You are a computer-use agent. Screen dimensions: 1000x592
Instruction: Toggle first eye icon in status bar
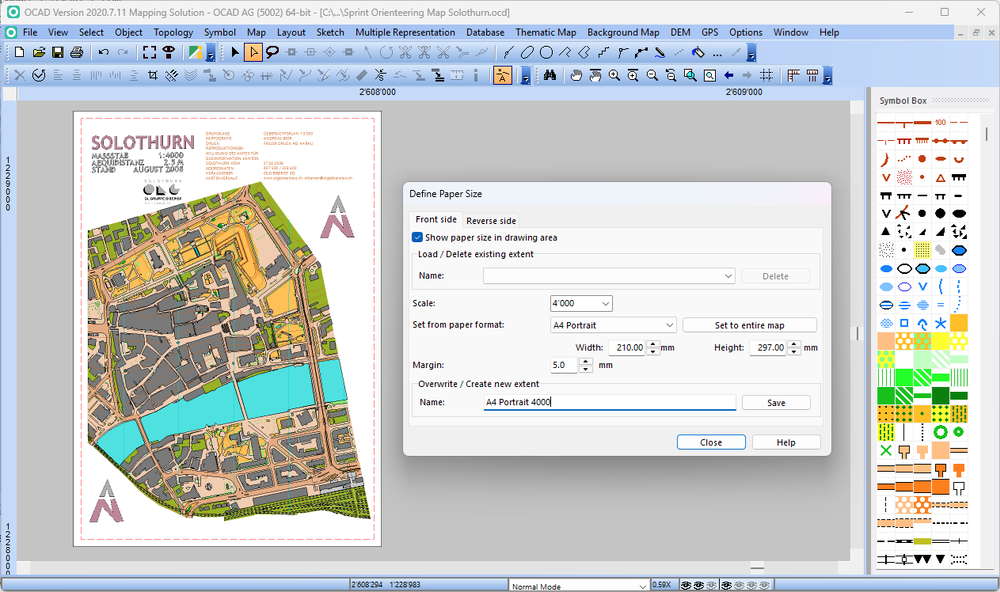686,585
